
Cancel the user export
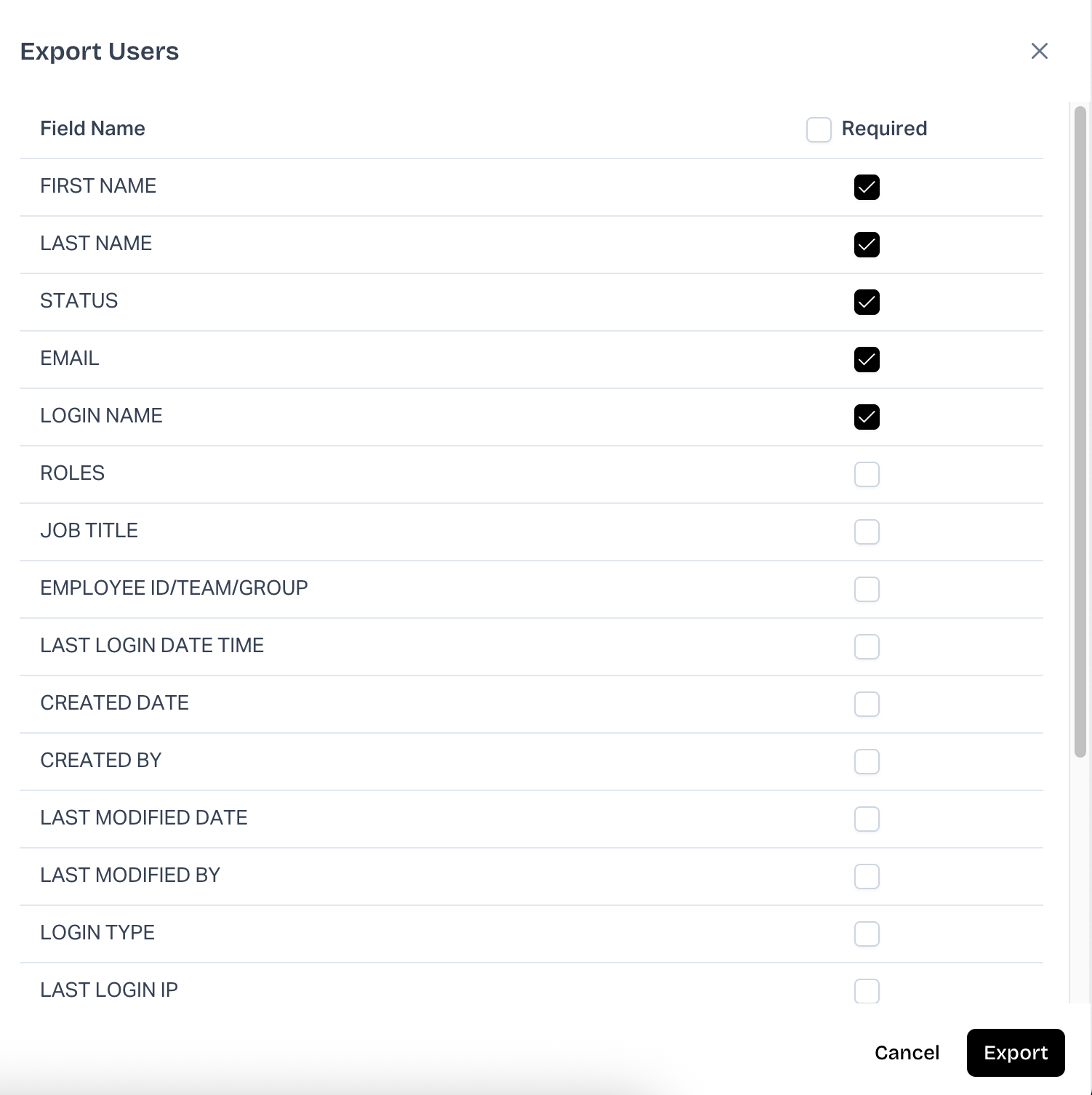coord(907,1052)
